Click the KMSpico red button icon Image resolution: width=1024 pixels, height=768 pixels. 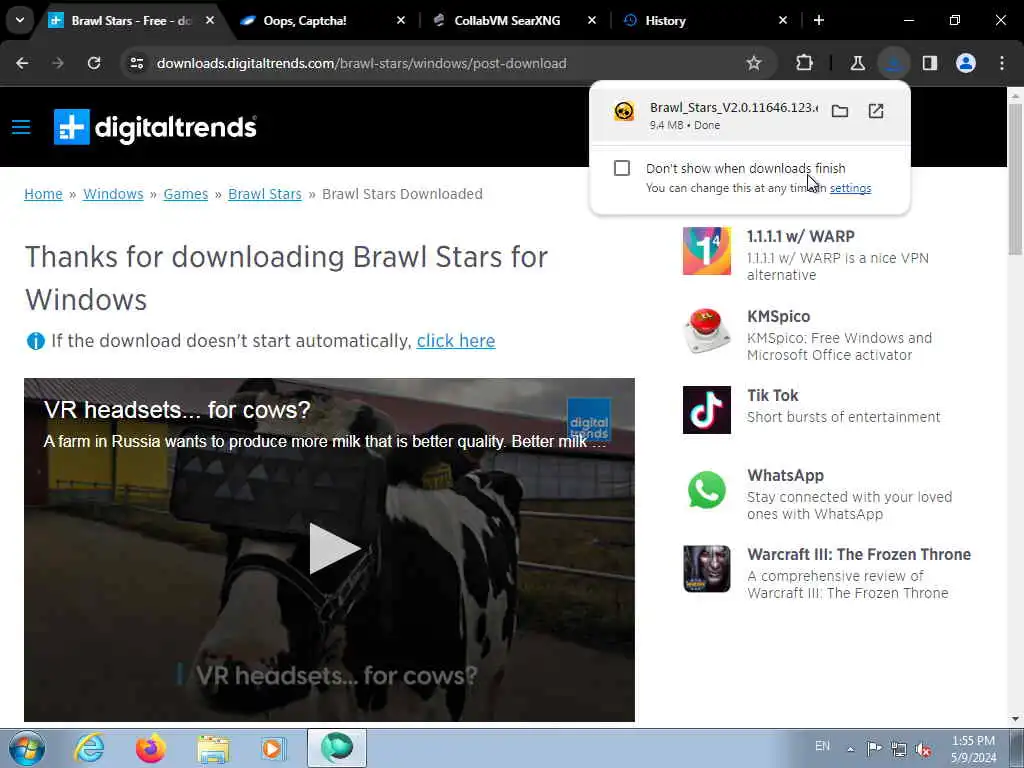point(707,331)
